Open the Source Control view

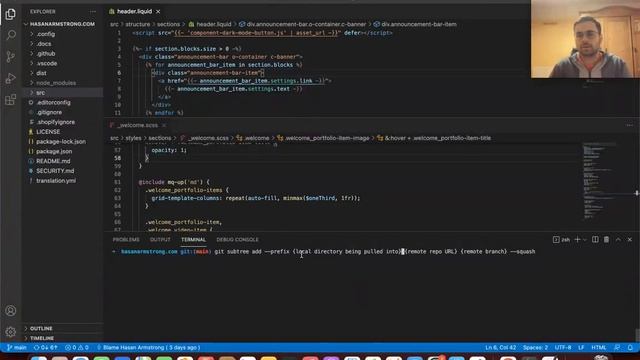coord(11,56)
